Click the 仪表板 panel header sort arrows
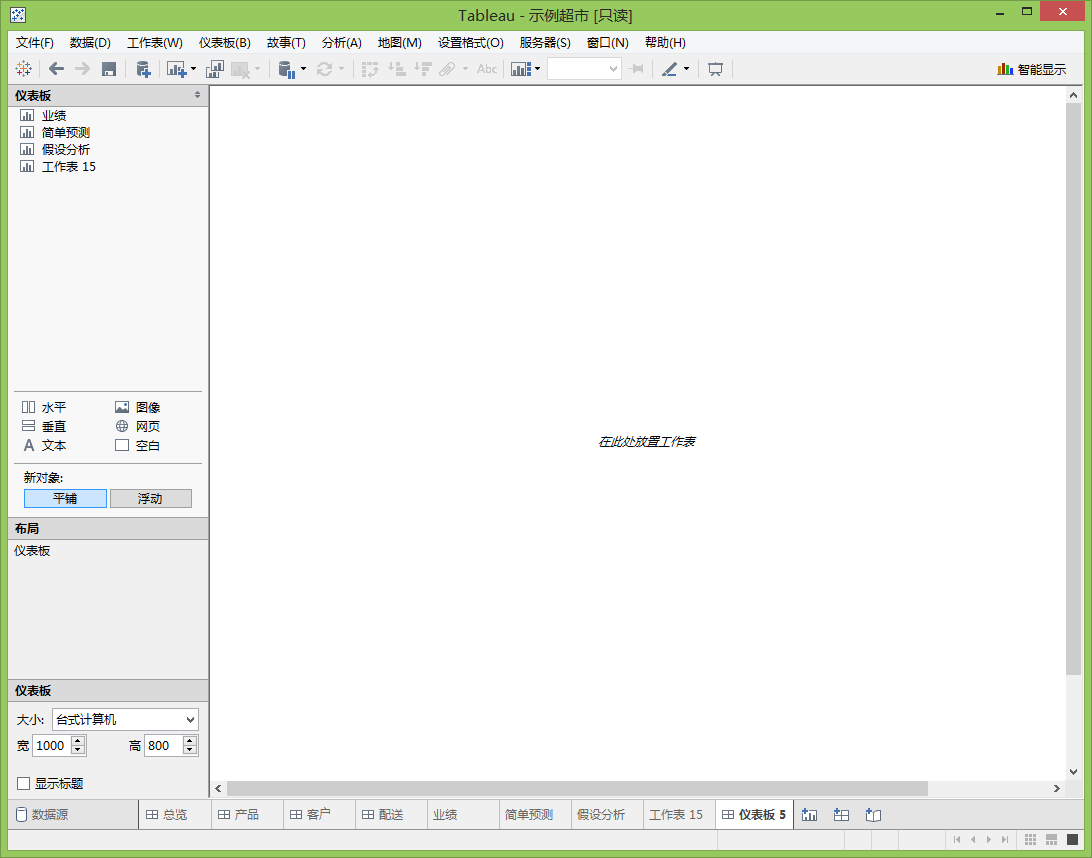The image size is (1092, 858). pos(197,95)
